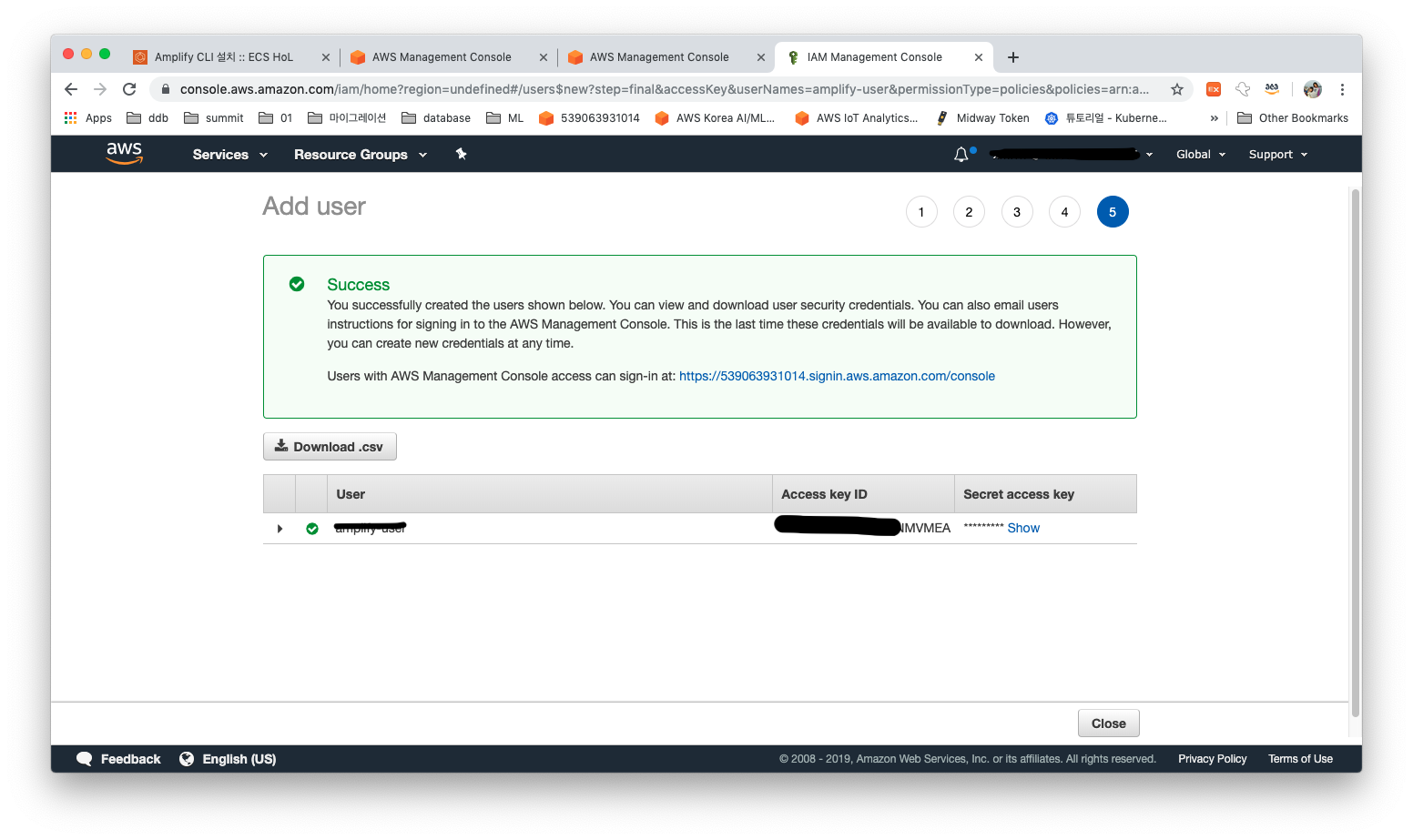Viewport: 1413px width, 840px height.
Task: Go back with the browser back arrow
Action: tap(71, 89)
